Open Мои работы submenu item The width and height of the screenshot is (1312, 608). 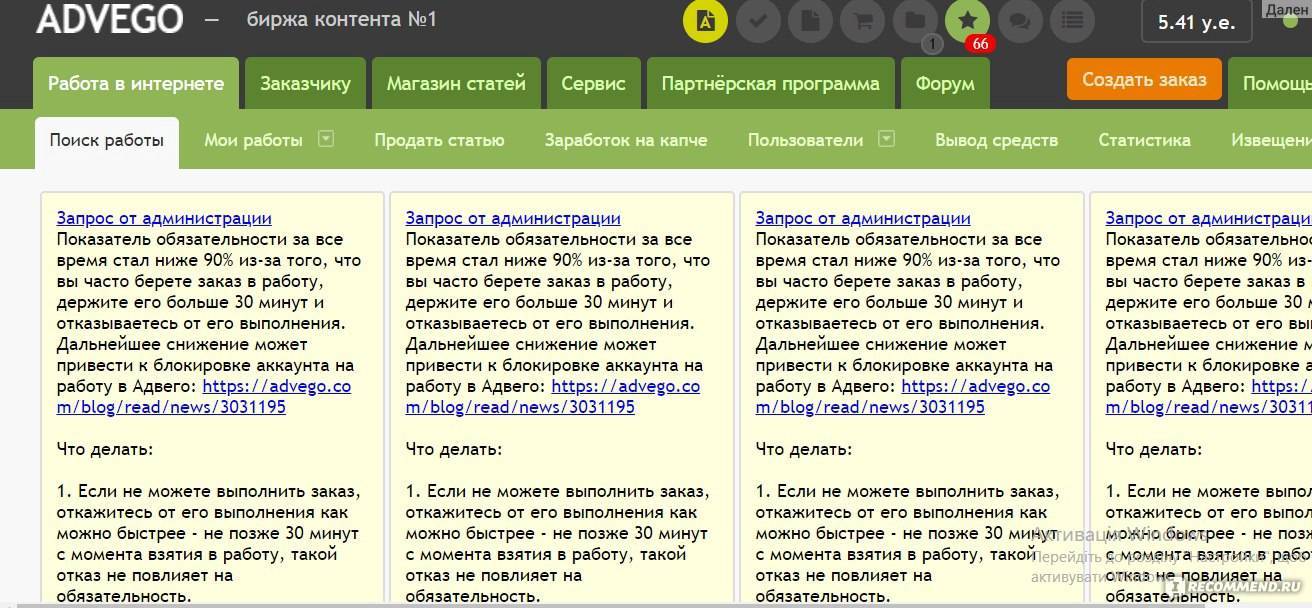click(x=253, y=140)
